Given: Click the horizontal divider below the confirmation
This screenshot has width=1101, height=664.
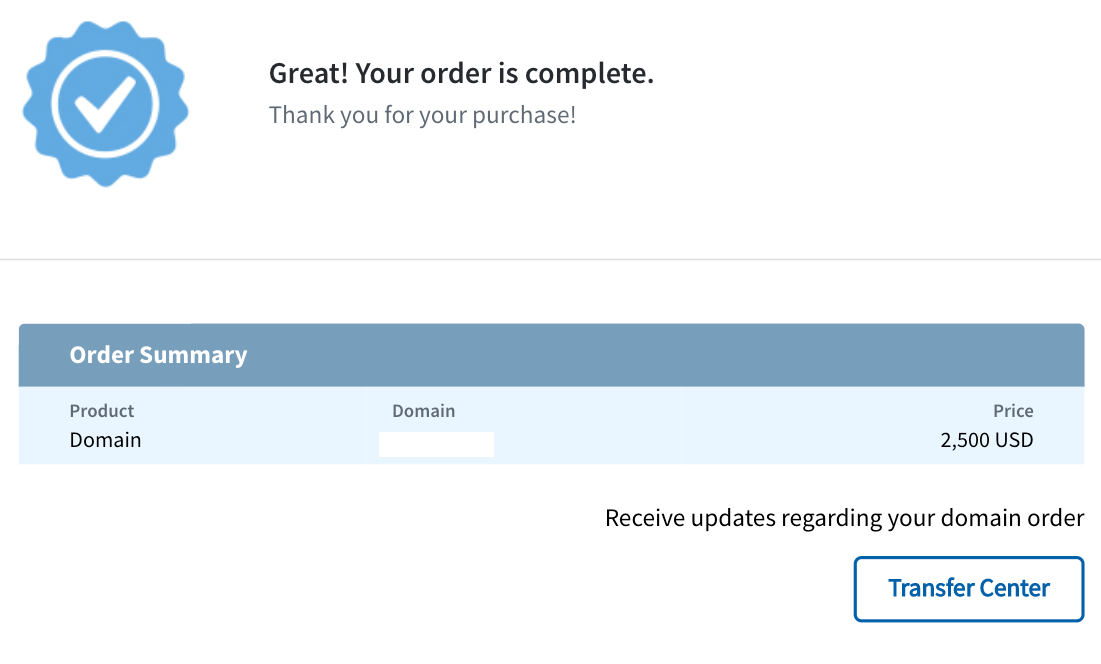Looking at the screenshot, I should coord(550,260).
